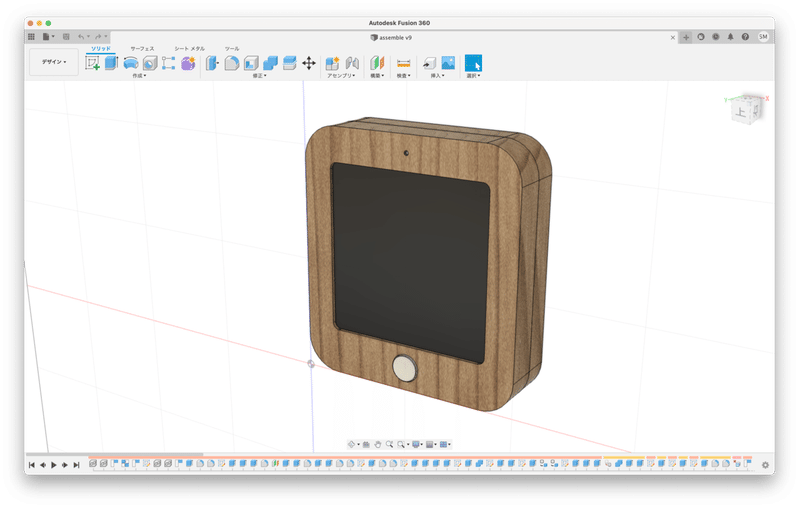Click the Save disk icon
Viewport: 800px width, 508px height.
tap(66, 37)
